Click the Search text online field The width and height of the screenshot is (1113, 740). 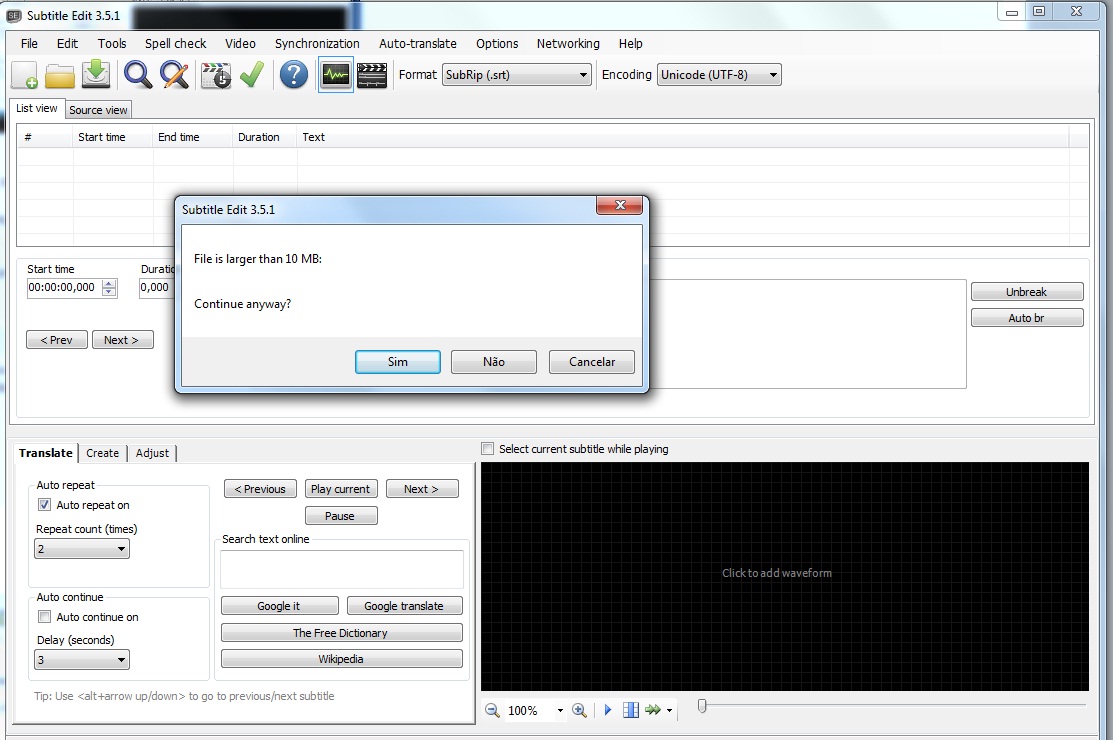coord(341,569)
